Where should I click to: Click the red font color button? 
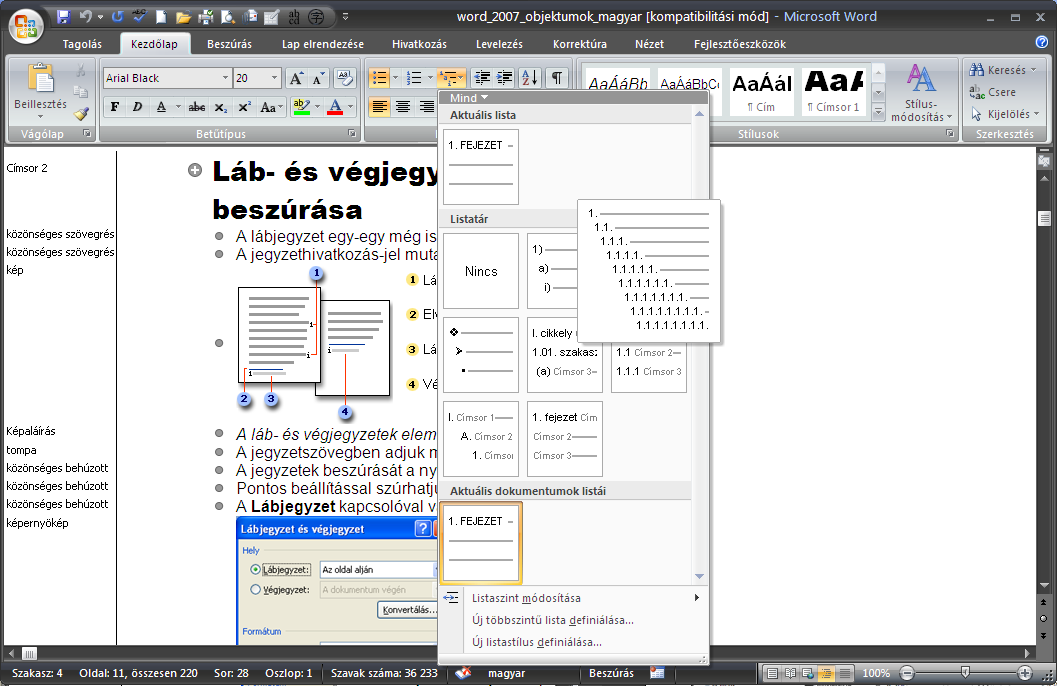coord(335,107)
